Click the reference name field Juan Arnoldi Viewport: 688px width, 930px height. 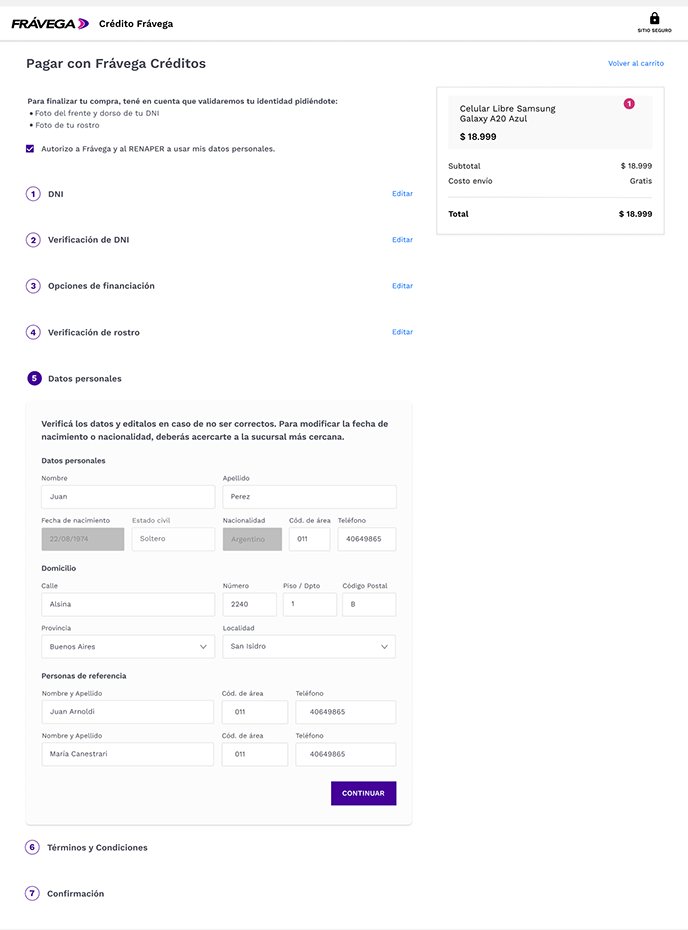click(x=128, y=712)
